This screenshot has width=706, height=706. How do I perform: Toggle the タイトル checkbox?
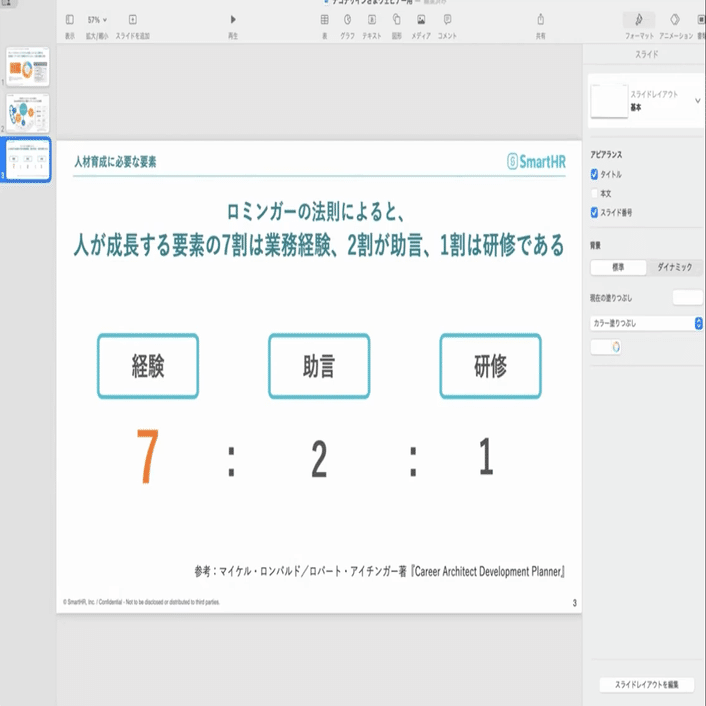click(x=594, y=174)
